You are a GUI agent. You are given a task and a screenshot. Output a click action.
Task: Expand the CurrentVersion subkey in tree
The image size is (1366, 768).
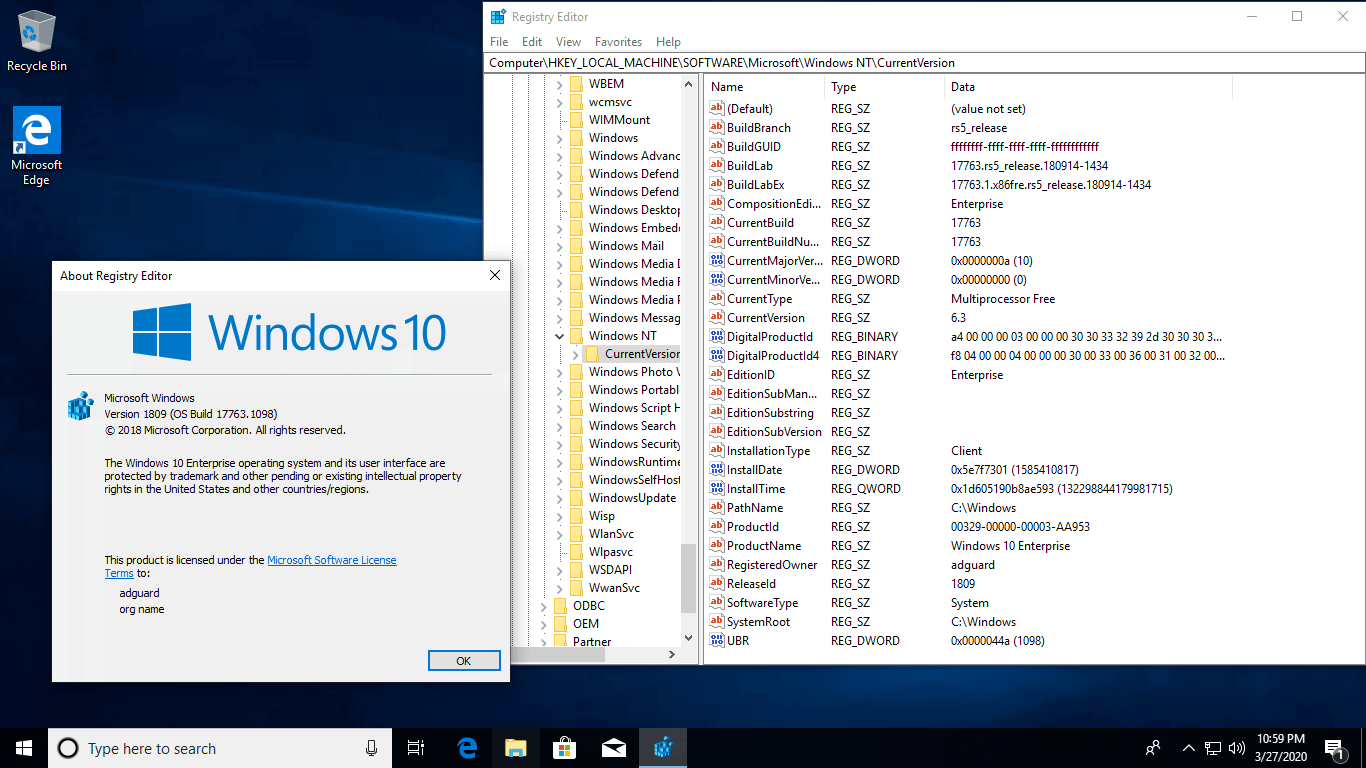tap(575, 354)
